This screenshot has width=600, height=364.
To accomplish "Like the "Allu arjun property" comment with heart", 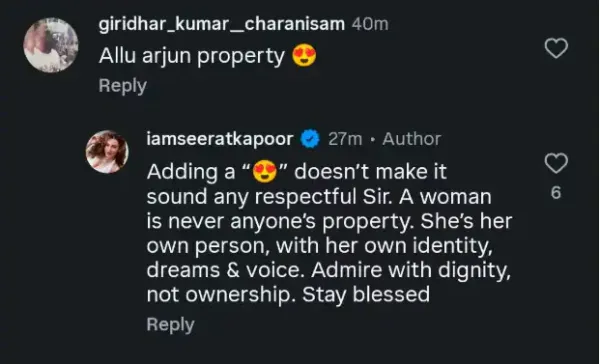I will click(556, 49).
